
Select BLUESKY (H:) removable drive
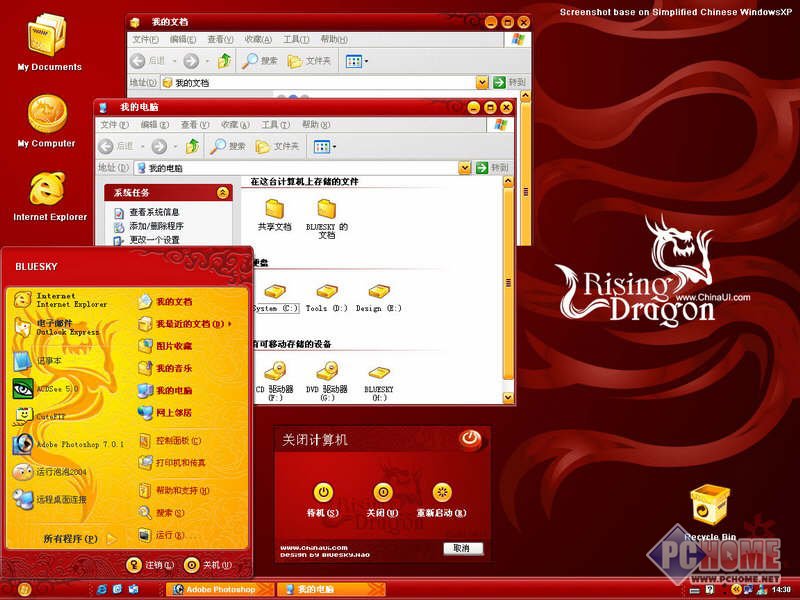[x=379, y=384]
